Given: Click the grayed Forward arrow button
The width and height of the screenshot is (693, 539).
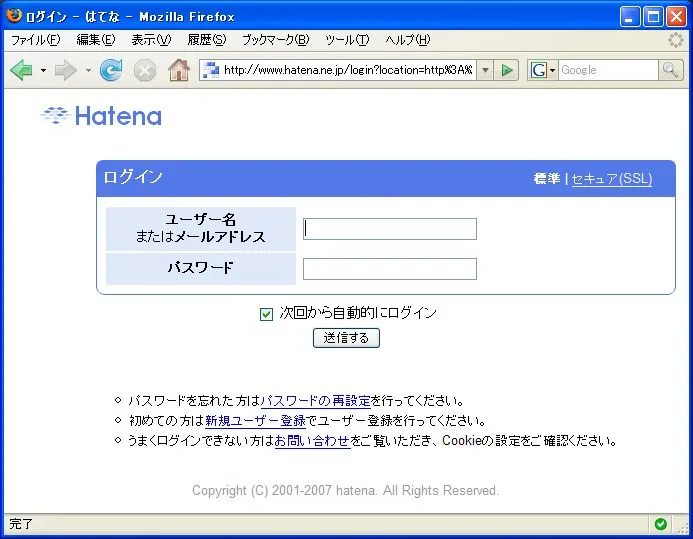Looking at the screenshot, I should point(65,70).
